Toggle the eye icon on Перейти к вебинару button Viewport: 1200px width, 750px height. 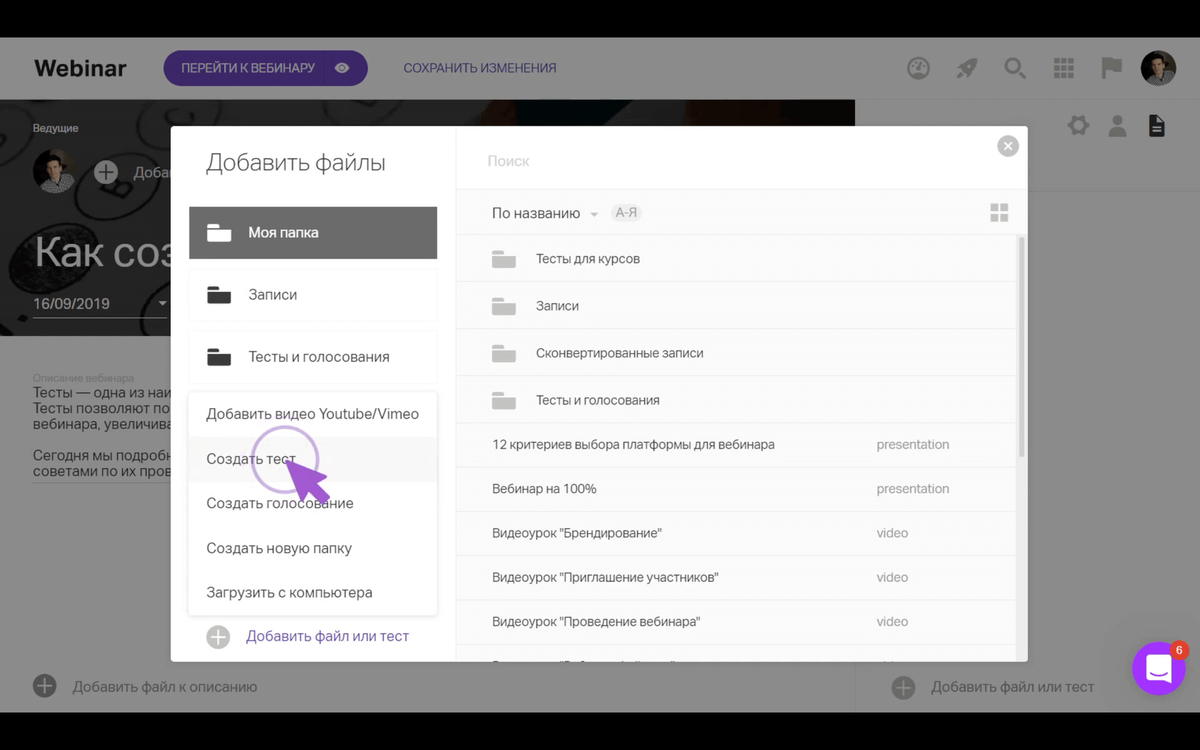[x=341, y=68]
